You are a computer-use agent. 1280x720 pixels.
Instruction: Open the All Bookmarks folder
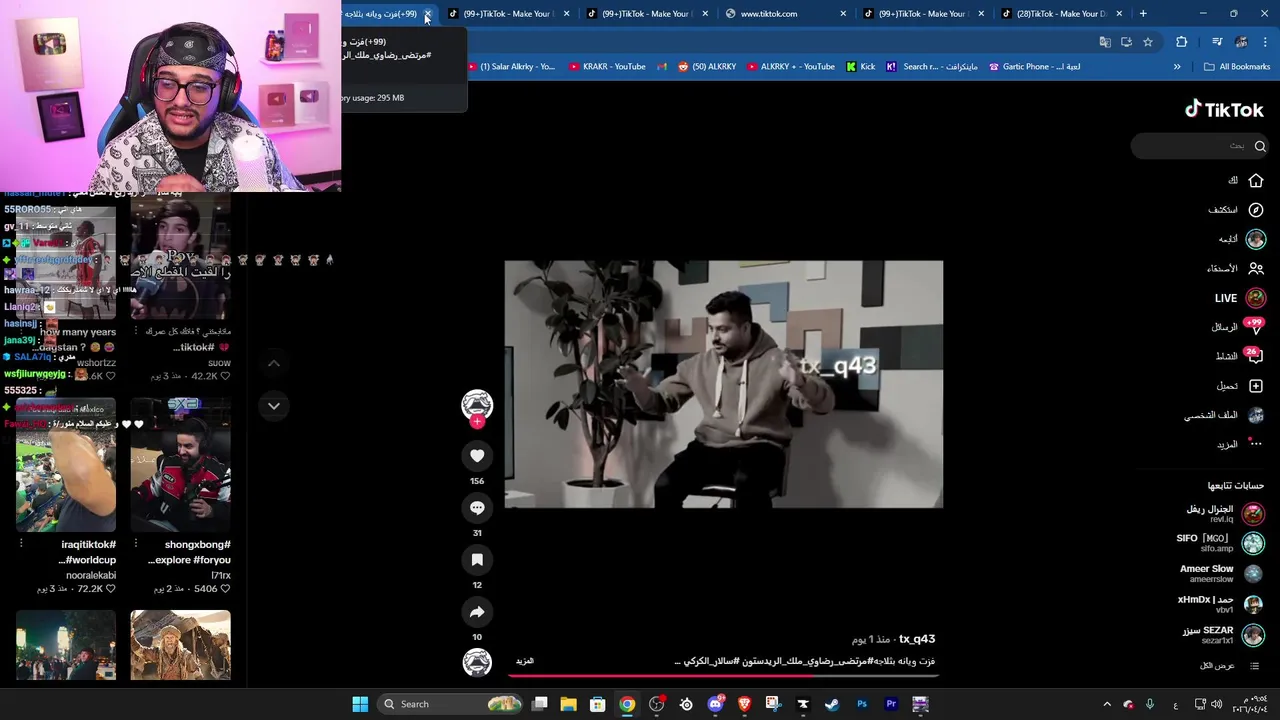coord(1237,67)
